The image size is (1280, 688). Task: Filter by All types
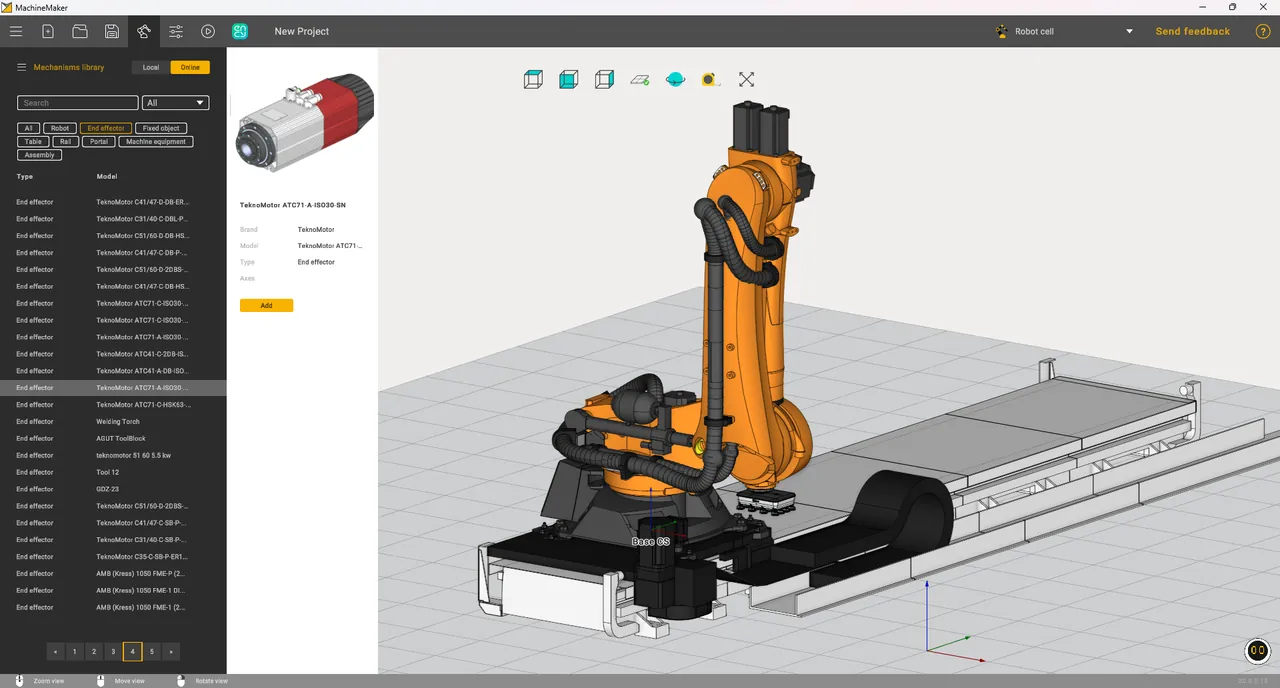28,128
